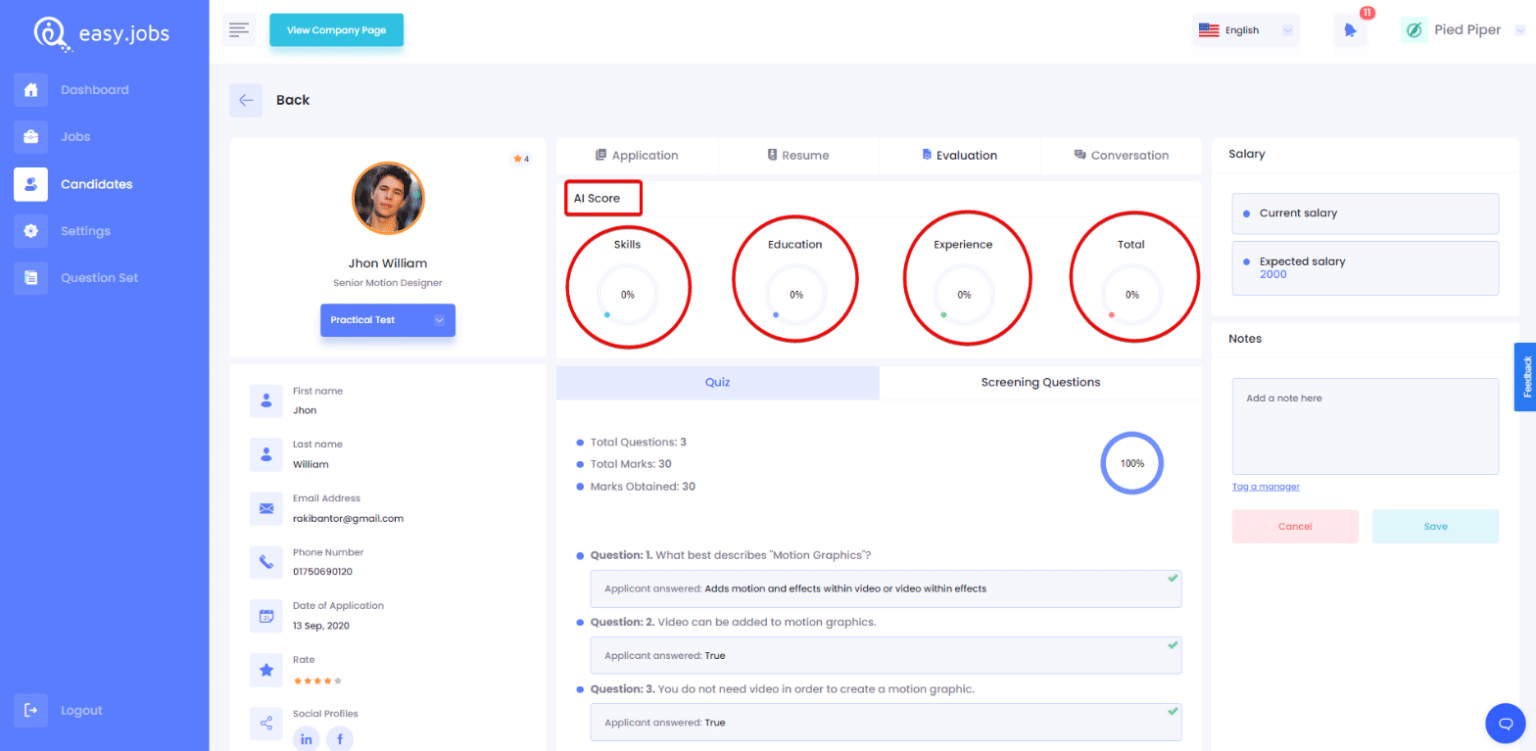Image resolution: width=1536 pixels, height=751 pixels.
Task: Click the Tag a manager link
Action: point(1265,486)
